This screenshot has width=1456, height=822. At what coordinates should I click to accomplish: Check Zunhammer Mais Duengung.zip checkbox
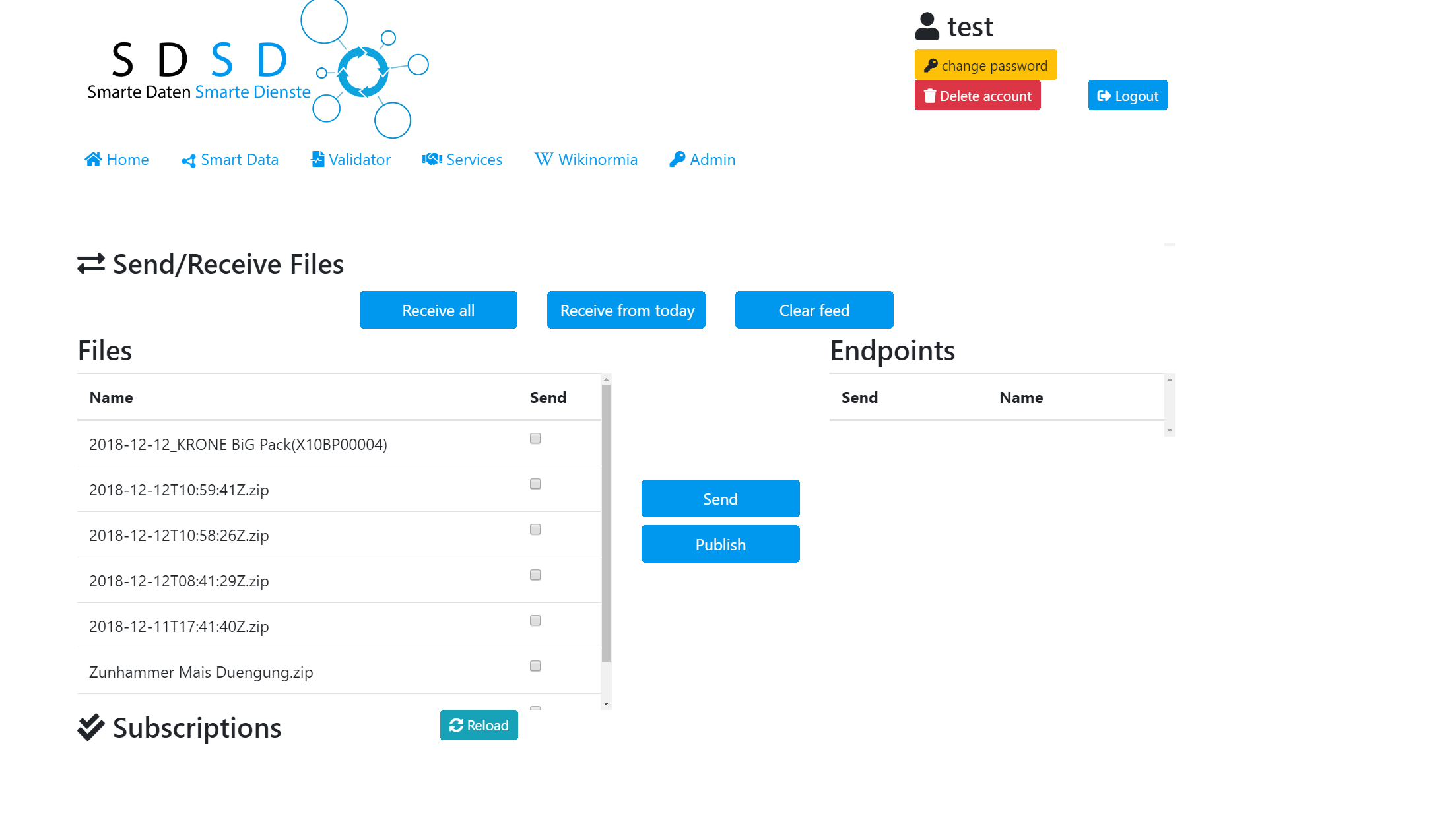(x=535, y=666)
